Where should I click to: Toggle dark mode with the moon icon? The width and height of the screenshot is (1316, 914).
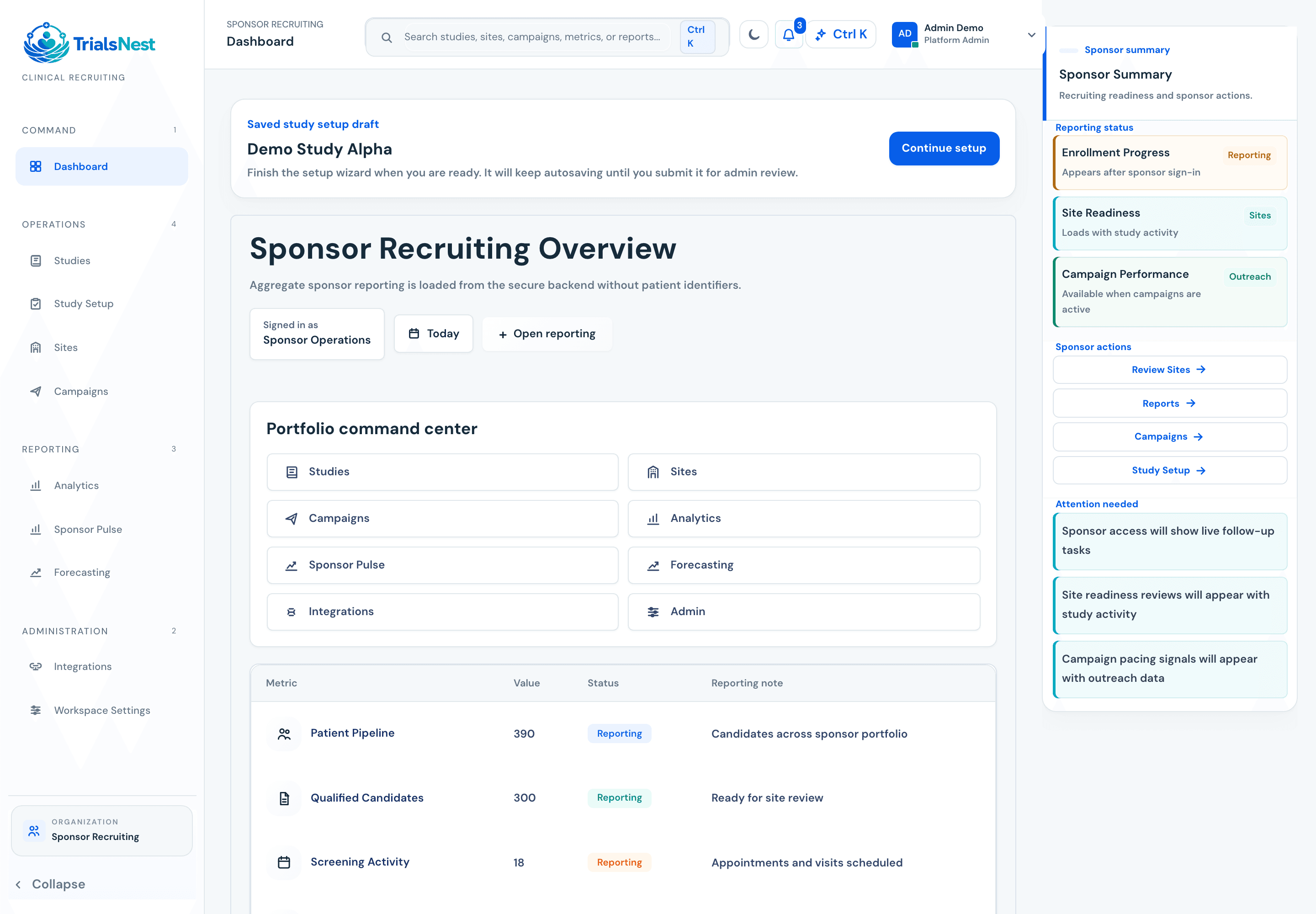(x=754, y=35)
